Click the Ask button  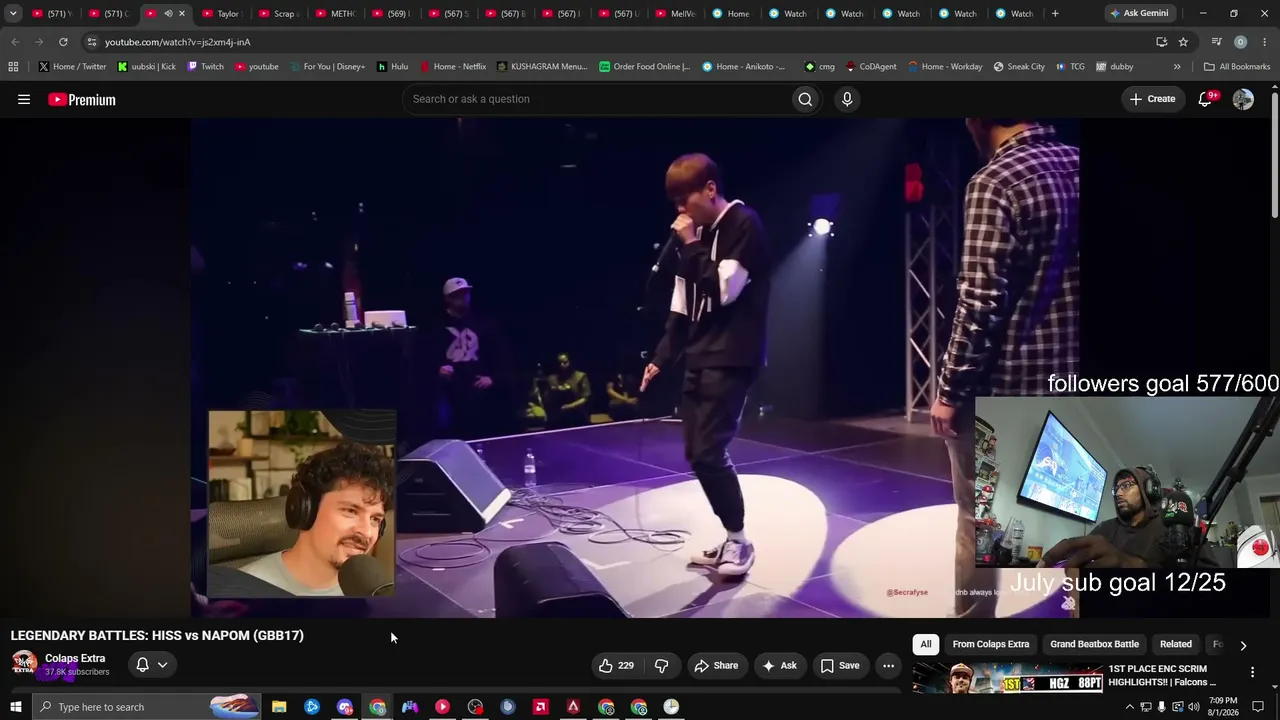tap(779, 665)
